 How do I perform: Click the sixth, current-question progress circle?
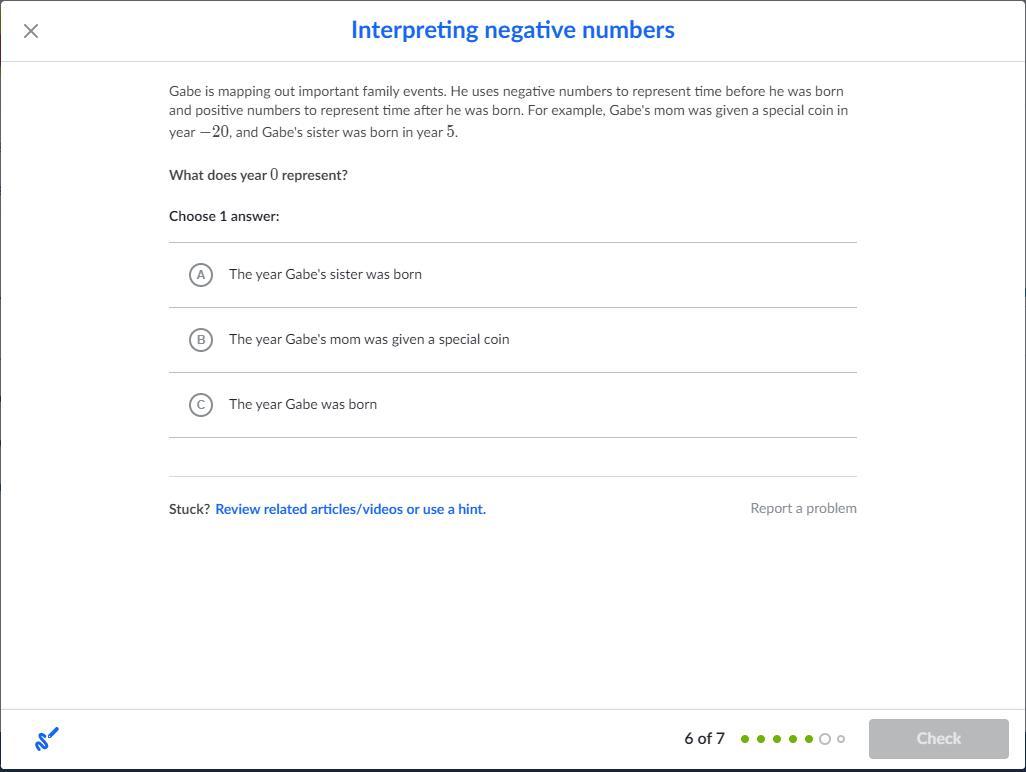(825, 739)
